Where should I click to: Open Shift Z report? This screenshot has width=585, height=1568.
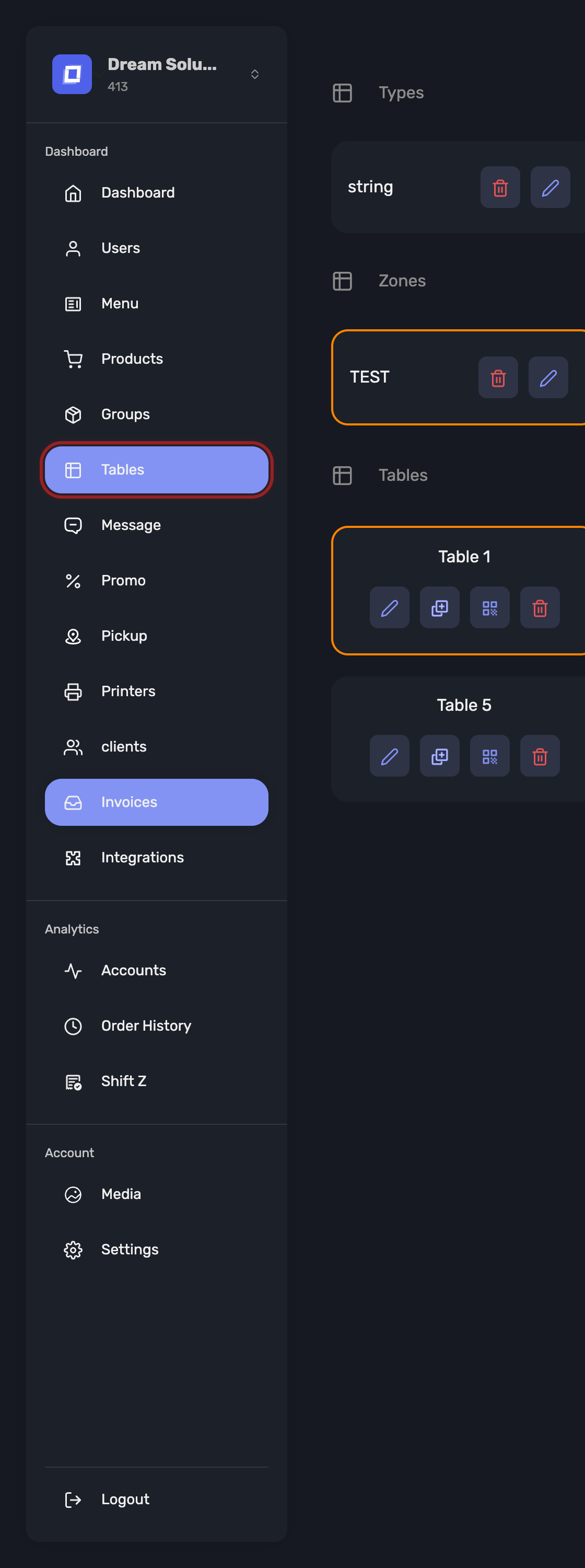(156, 1081)
